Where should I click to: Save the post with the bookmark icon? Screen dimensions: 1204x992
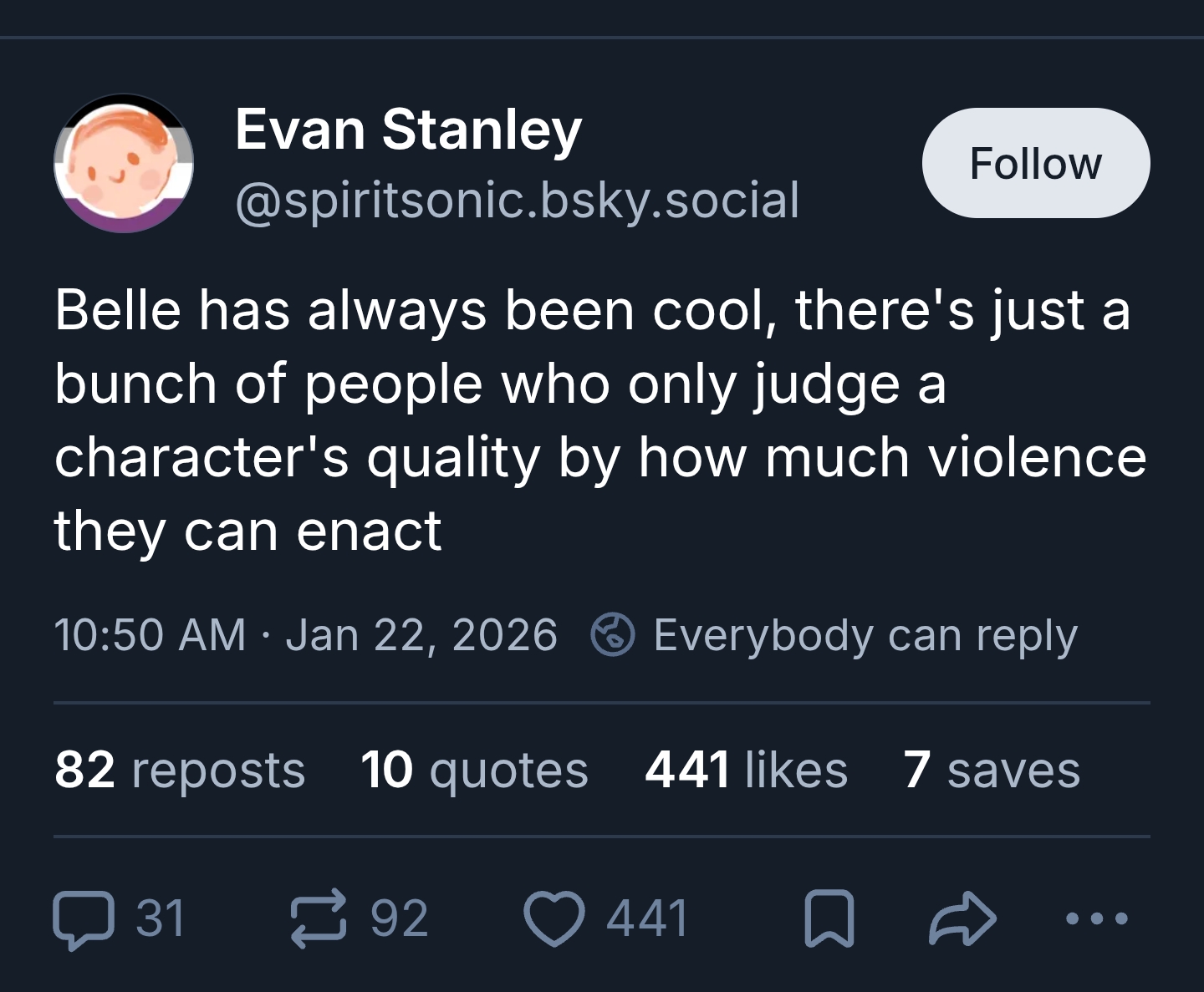pos(829,919)
